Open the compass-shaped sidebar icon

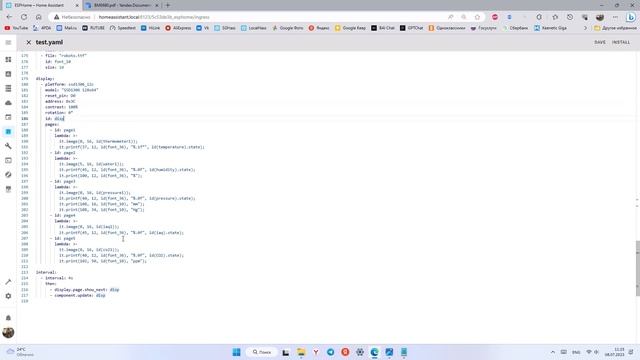coord(8,175)
